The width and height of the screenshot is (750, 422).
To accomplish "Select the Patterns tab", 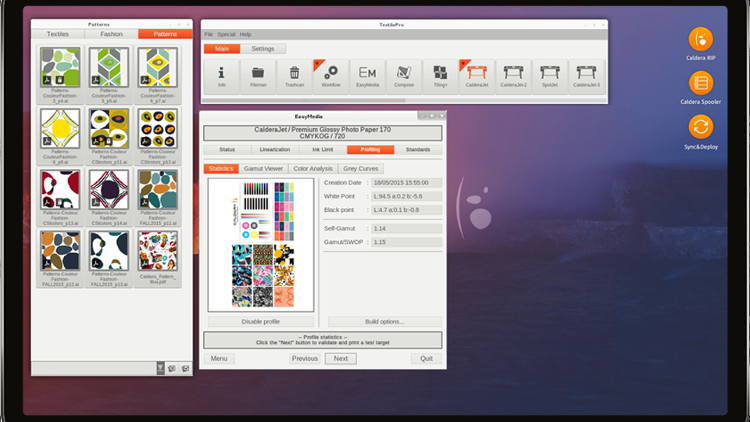I will 165,34.
